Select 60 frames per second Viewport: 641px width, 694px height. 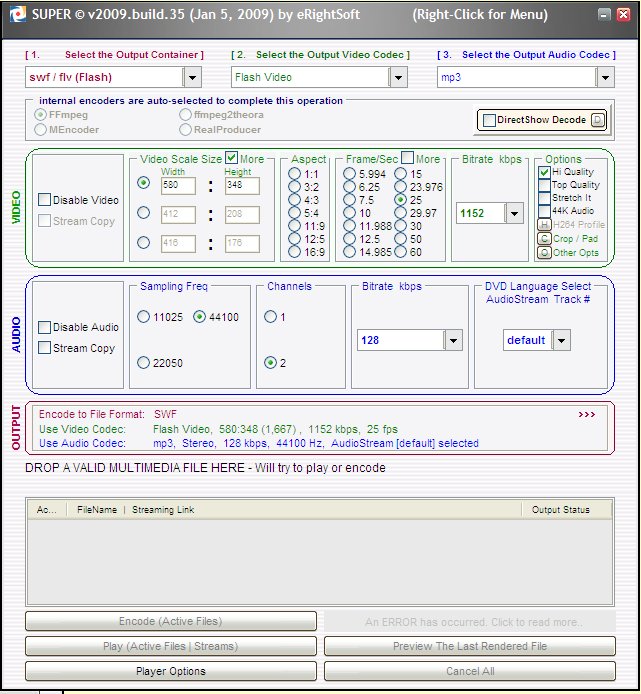(400, 252)
